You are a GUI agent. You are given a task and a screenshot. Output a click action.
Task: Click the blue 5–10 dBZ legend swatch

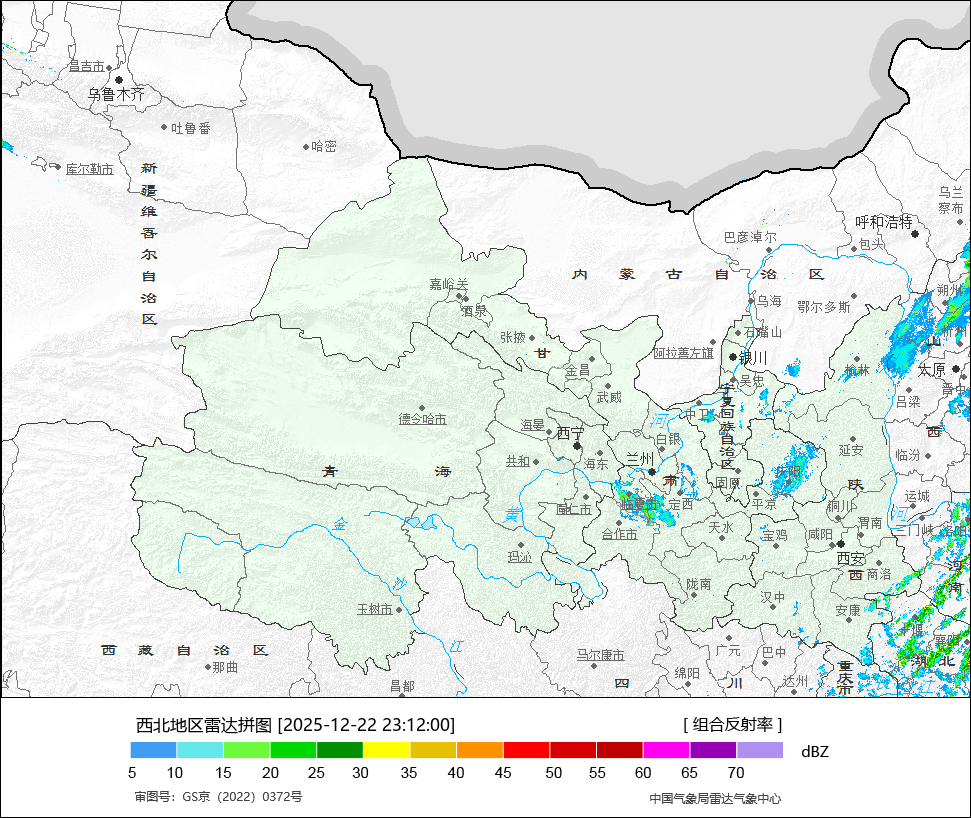tap(154, 750)
